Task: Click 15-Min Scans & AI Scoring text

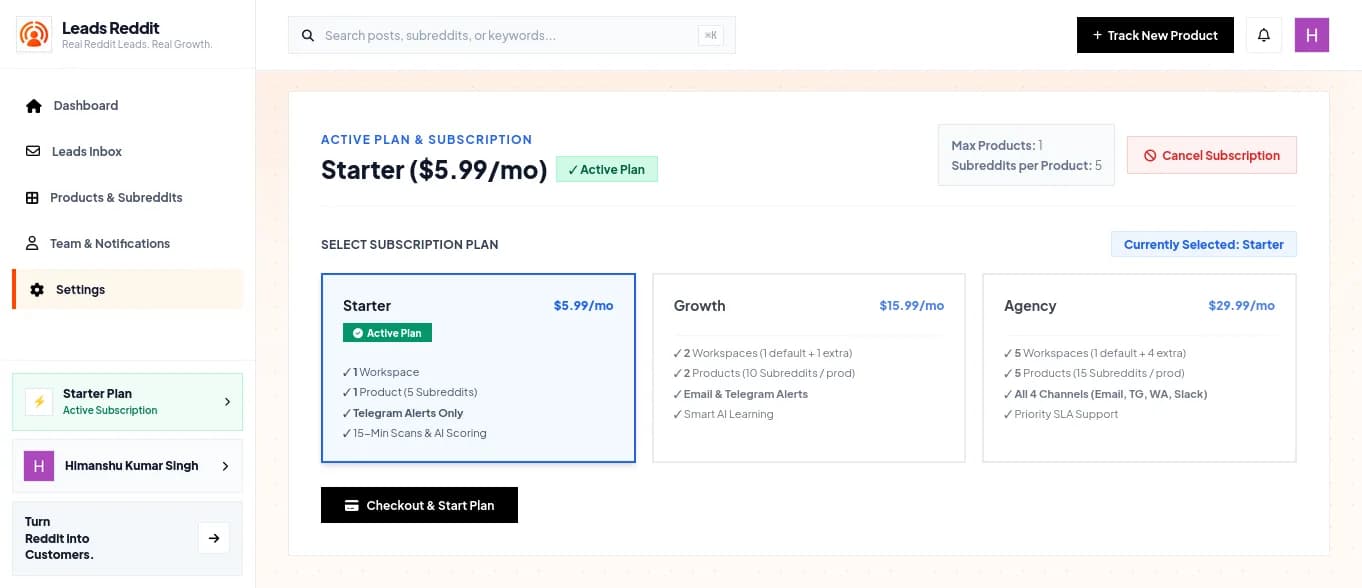Action: pos(419,434)
